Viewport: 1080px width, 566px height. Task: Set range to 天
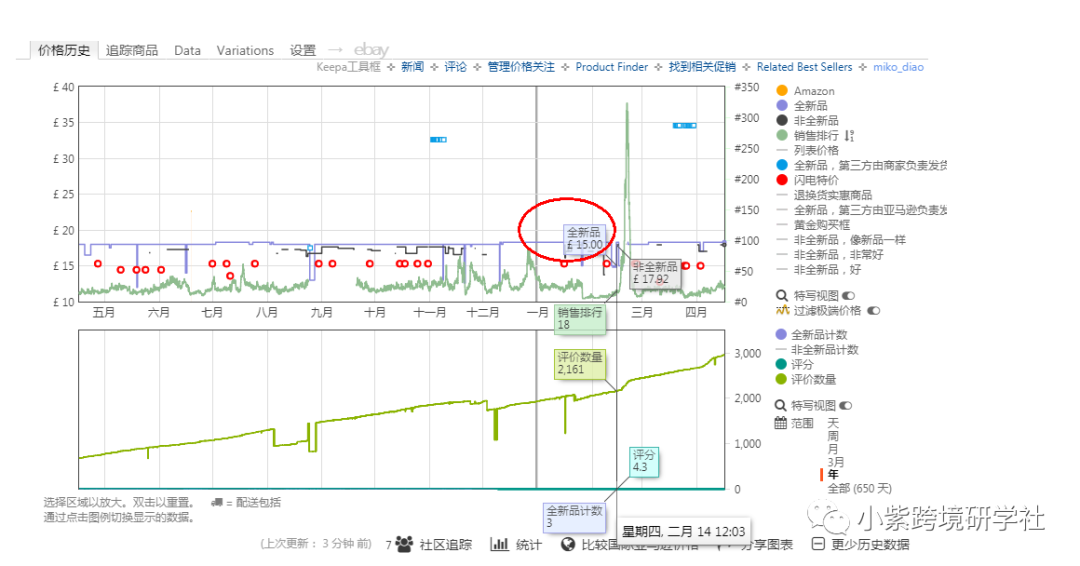coord(833,423)
